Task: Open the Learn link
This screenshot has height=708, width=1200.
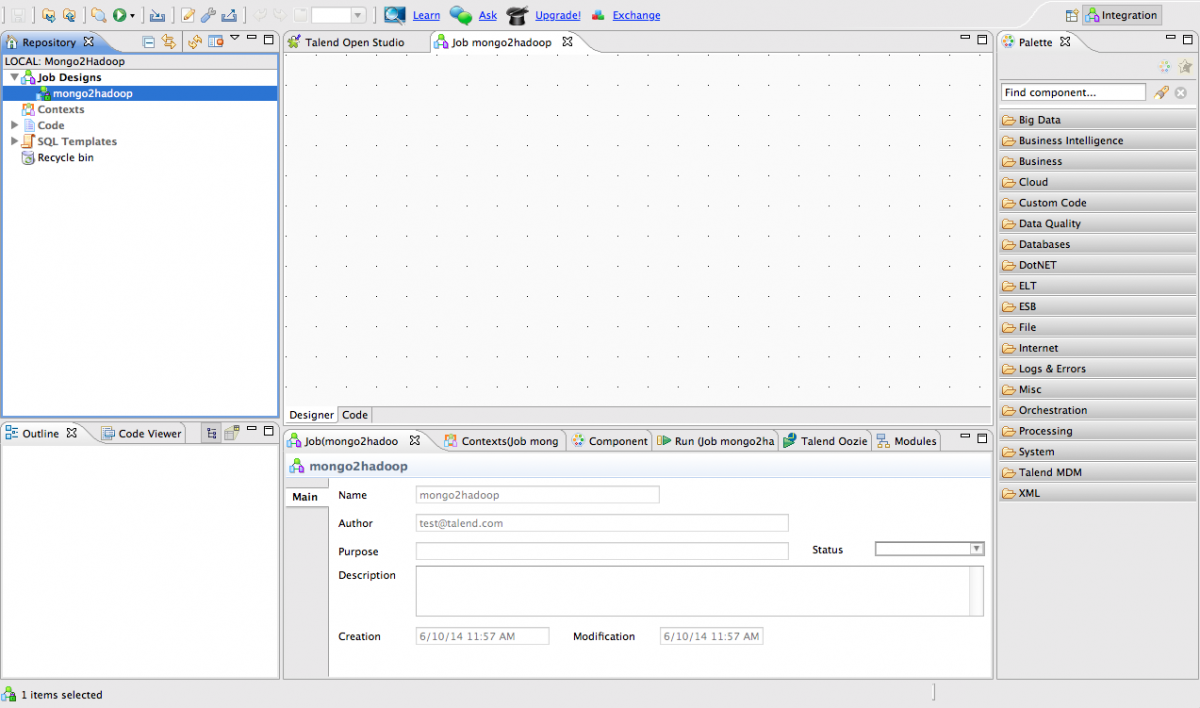Action: 426,15
